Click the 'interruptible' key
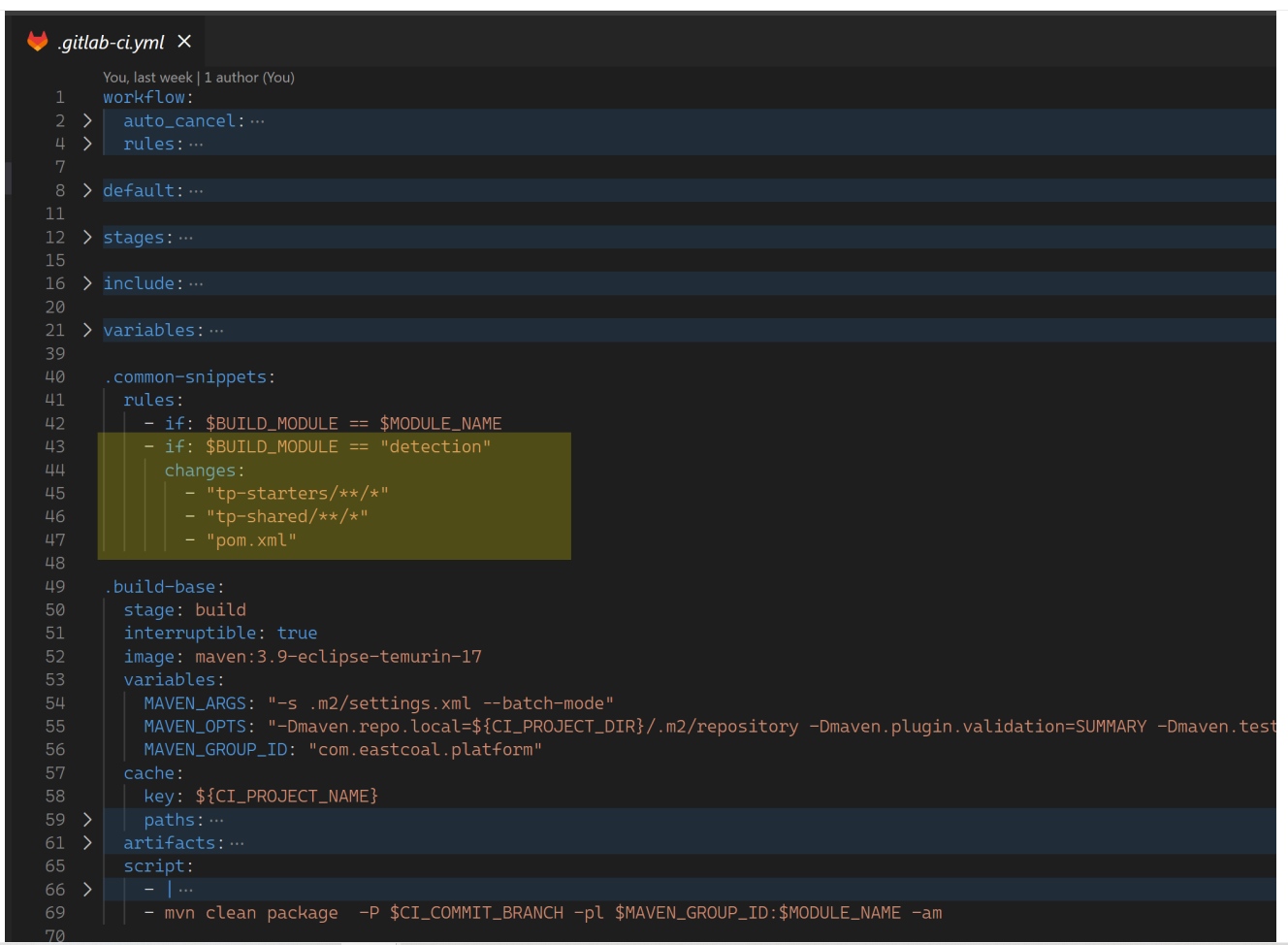The height and width of the screenshot is (945, 1288). [x=190, y=634]
